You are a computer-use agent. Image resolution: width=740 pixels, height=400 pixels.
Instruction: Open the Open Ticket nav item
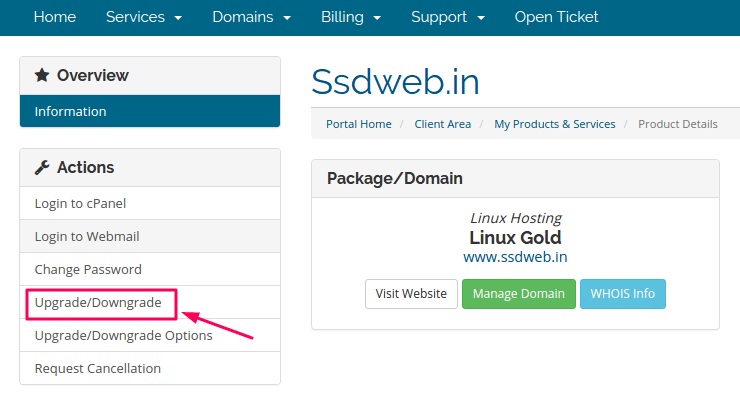[556, 17]
